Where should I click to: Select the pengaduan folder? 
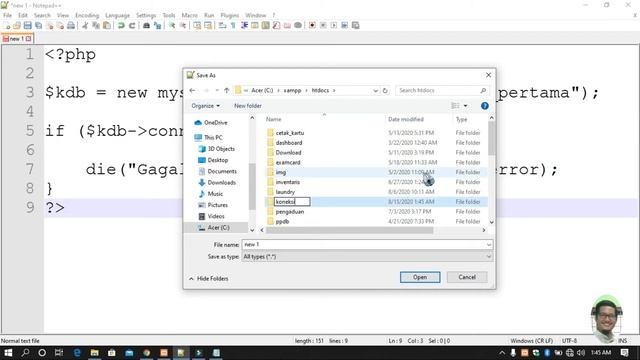(x=290, y=211)
